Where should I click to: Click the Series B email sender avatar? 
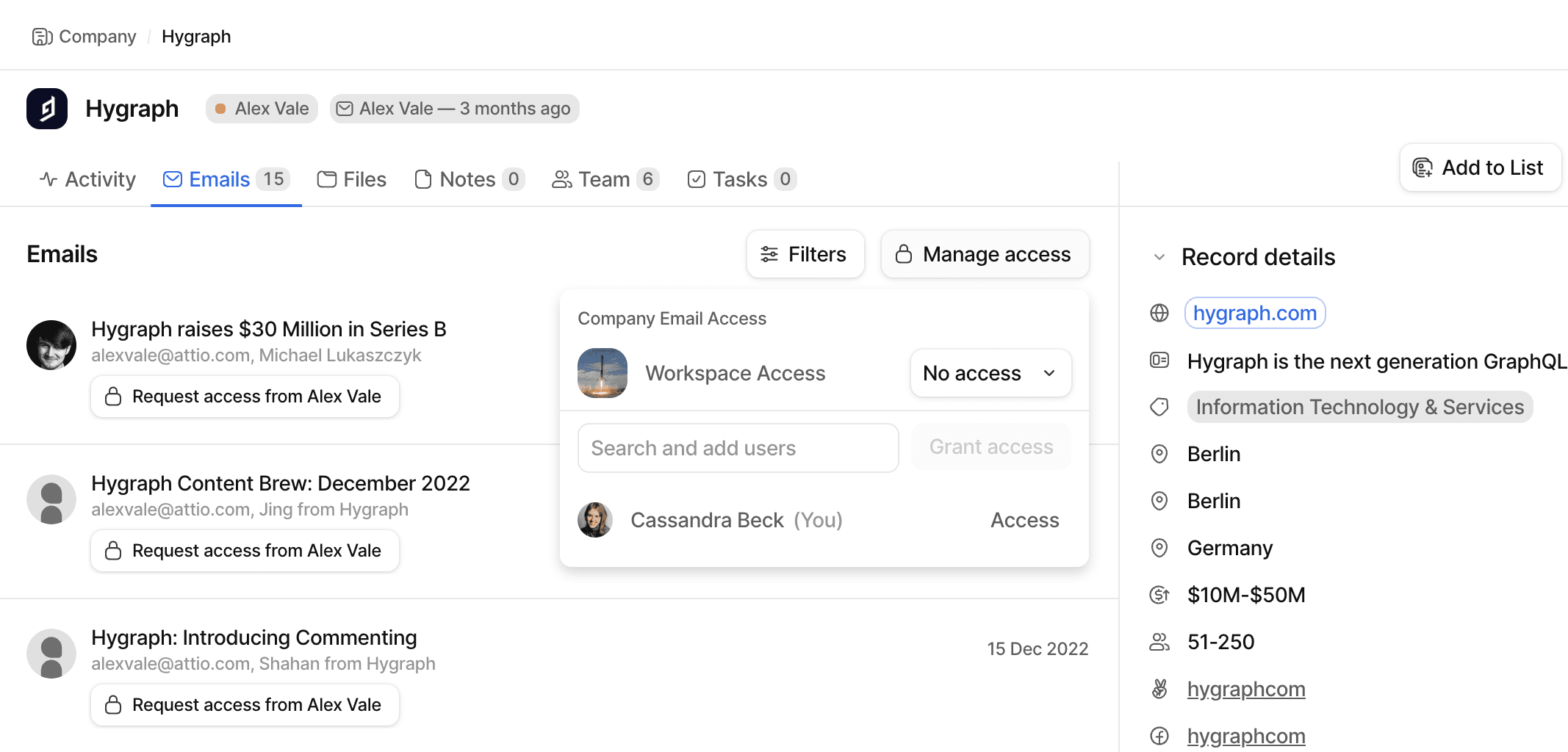point(51,345)
